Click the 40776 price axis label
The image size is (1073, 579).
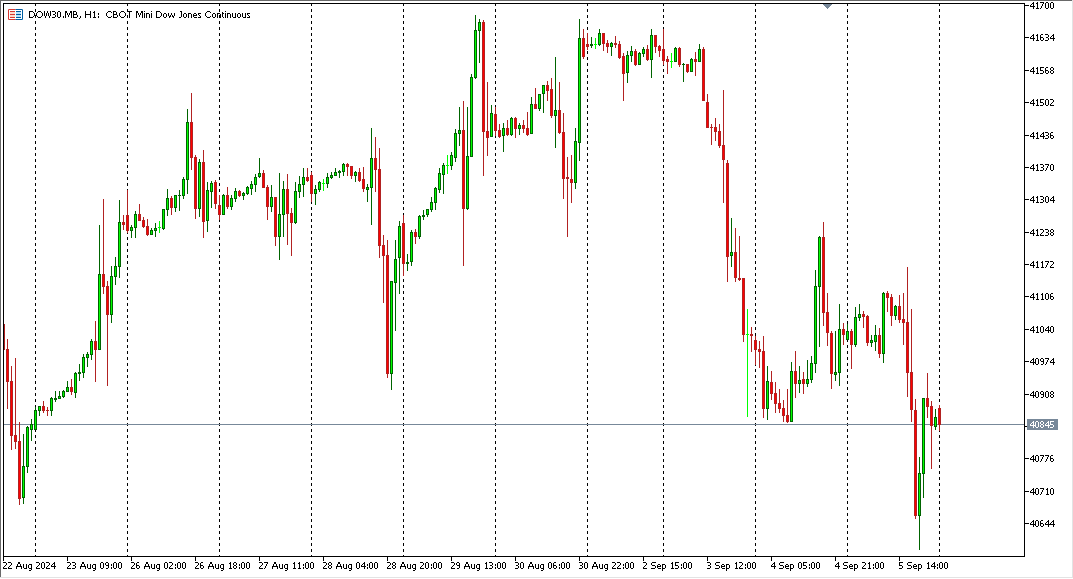tap(1042, 459)
